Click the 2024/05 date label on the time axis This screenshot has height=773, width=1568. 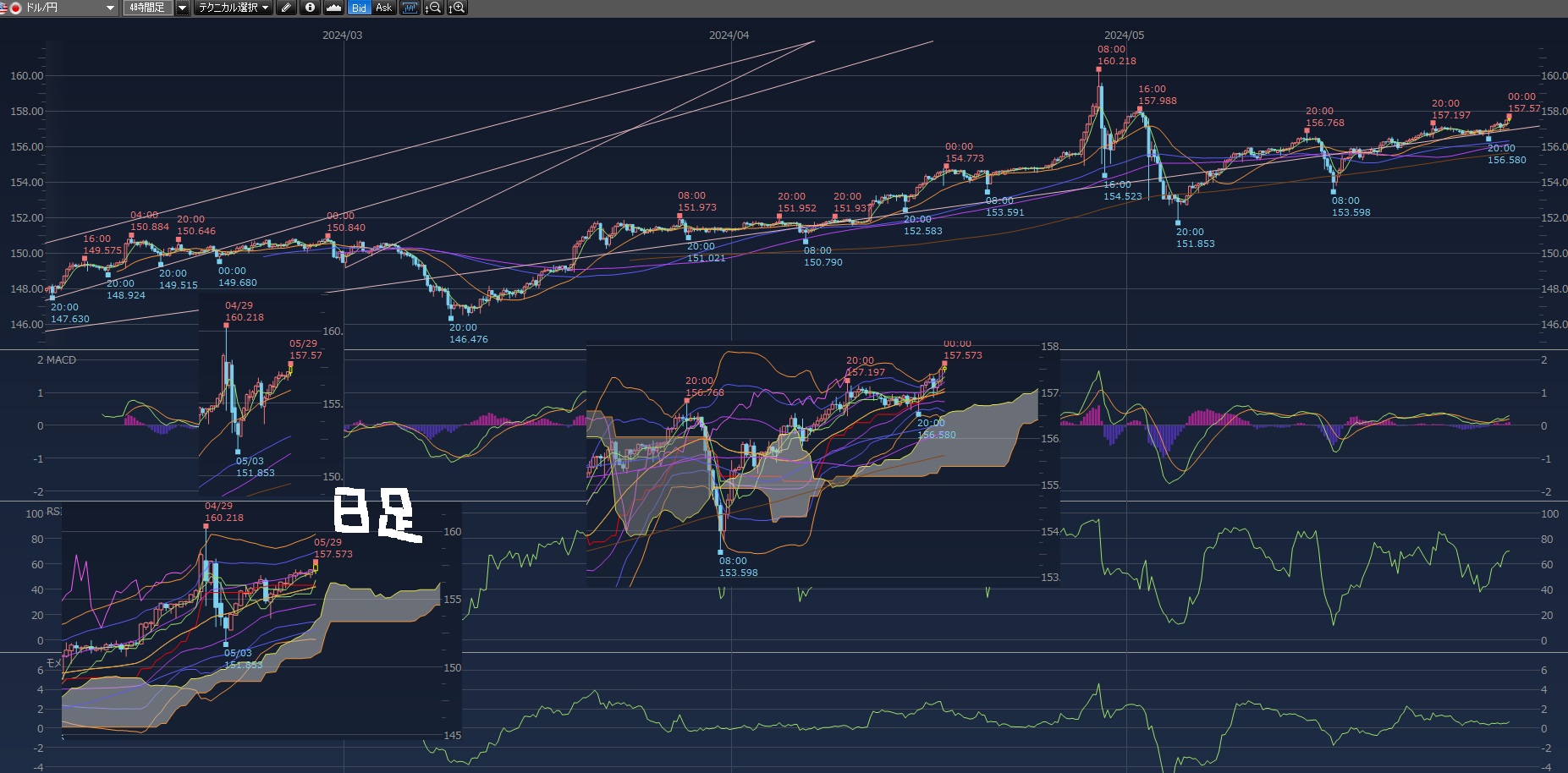click(1124, 36)
